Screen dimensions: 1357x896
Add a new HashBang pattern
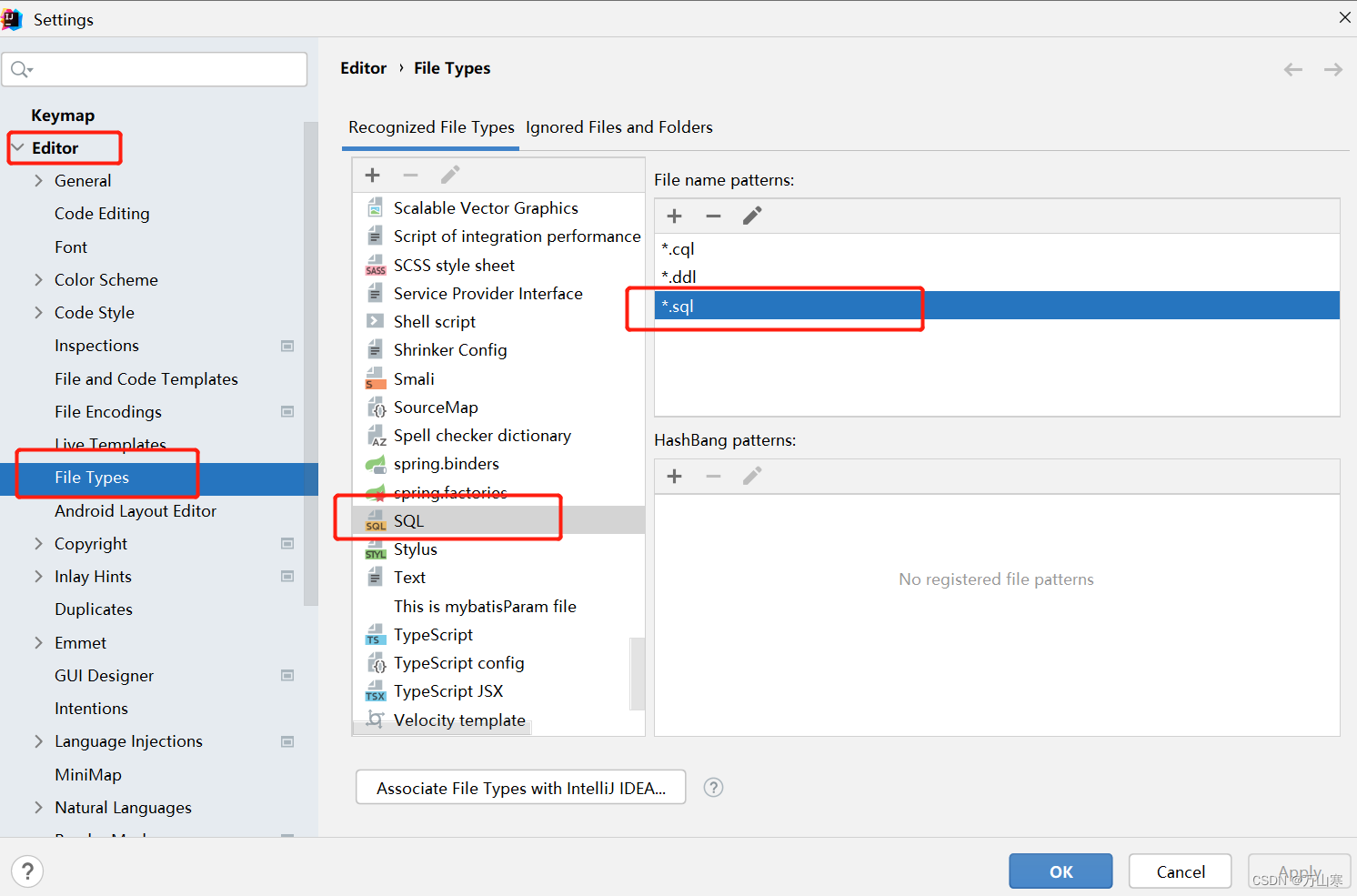click(674, 476)
